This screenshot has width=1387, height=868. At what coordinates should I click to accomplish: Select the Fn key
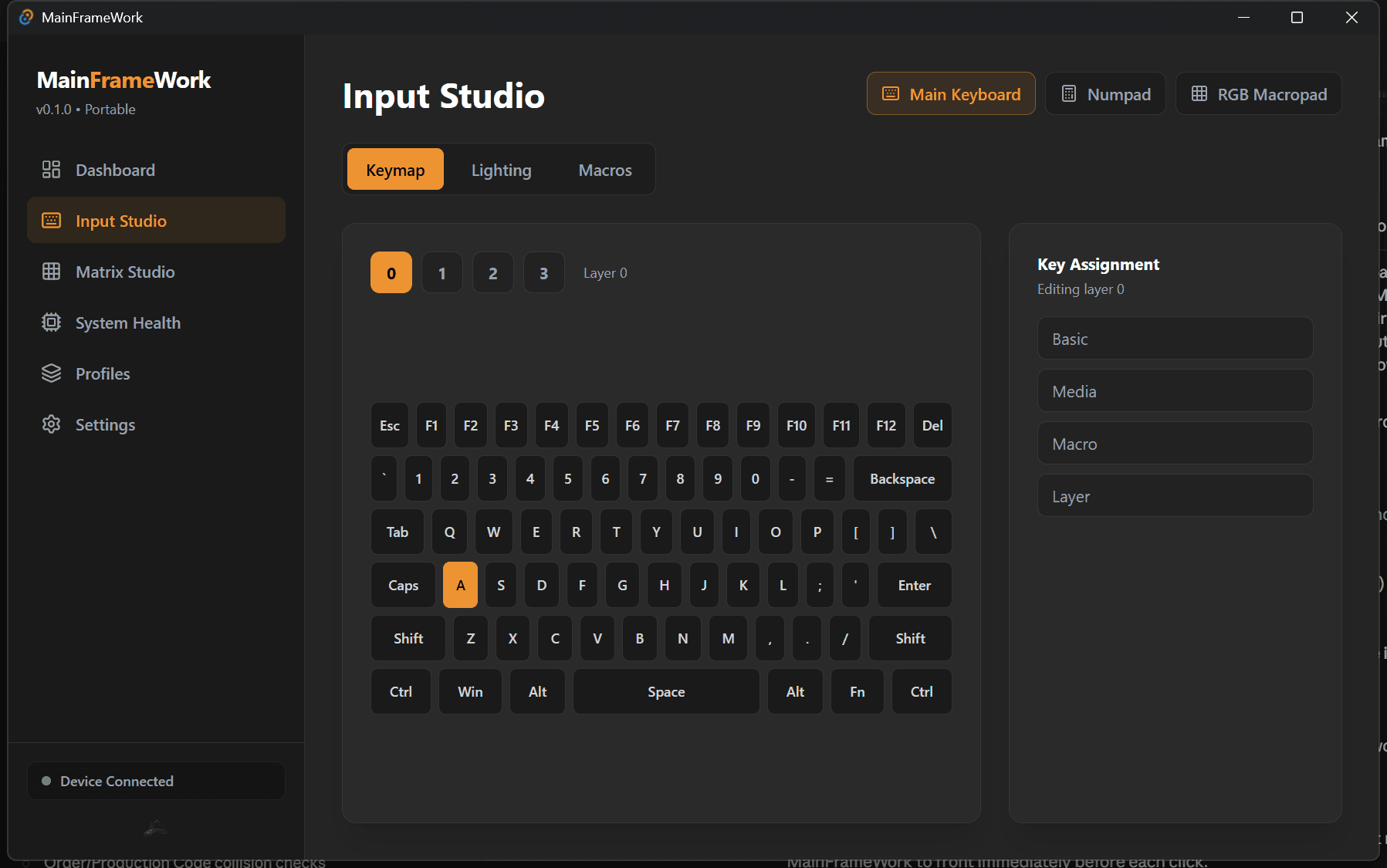(858, 691)
